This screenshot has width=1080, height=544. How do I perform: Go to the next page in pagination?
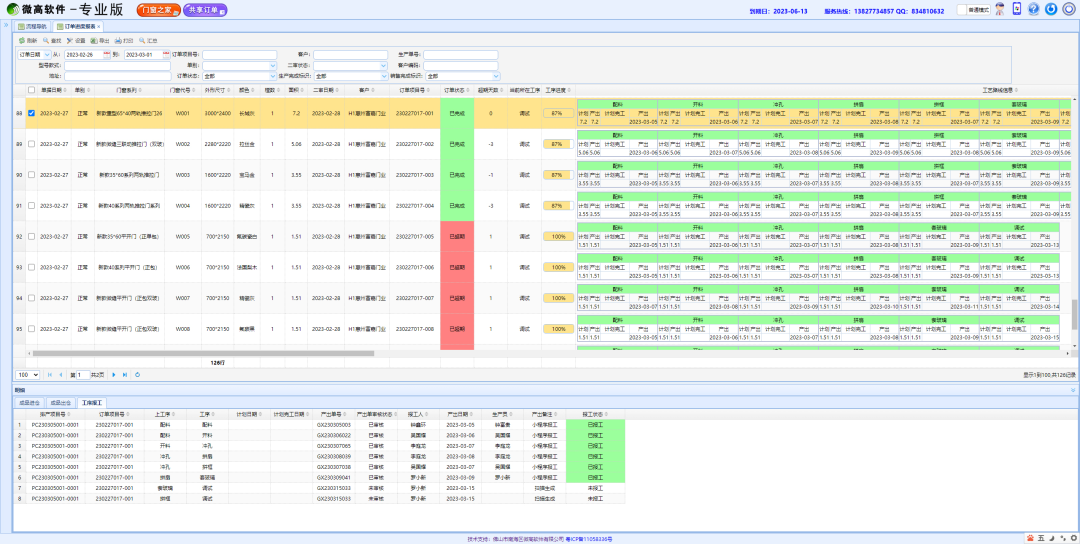click(113, 374)
